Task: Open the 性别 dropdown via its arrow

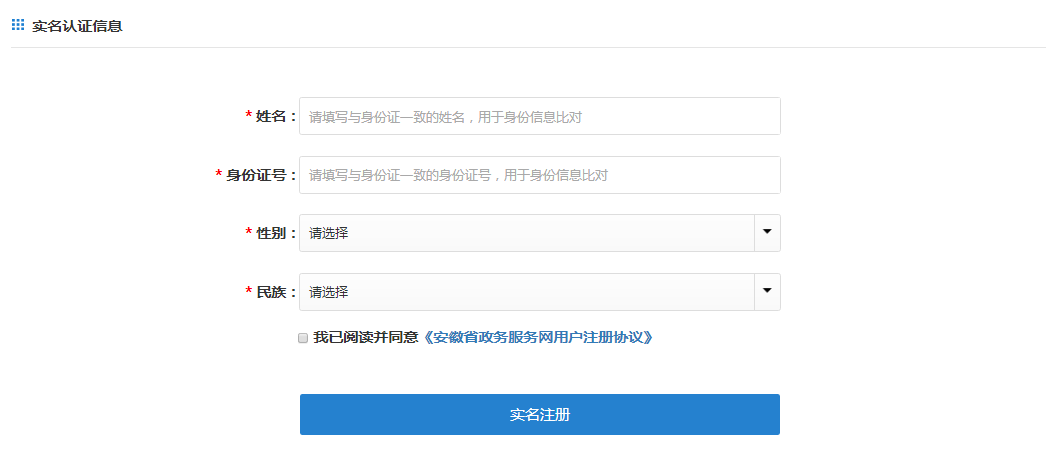Action: pos(767,233)
